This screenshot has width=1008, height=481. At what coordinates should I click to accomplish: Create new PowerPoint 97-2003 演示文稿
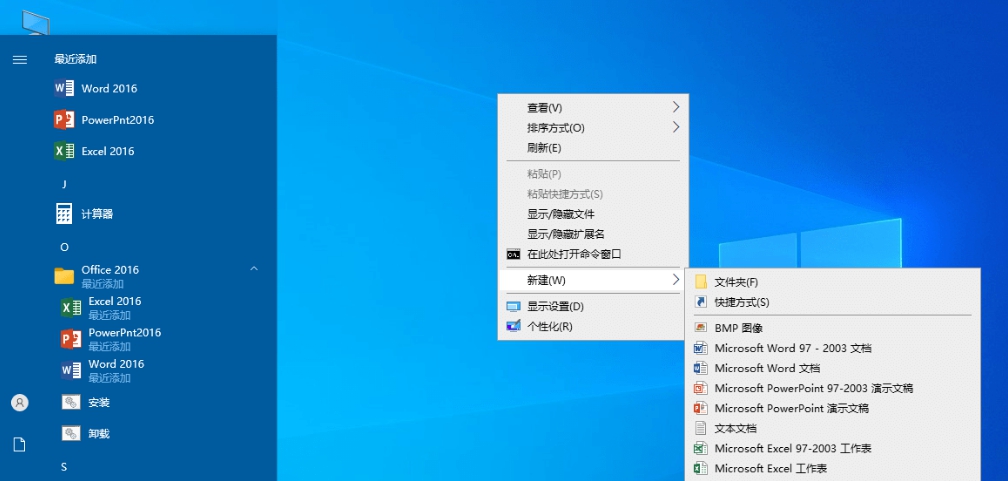tap(833, 388)
